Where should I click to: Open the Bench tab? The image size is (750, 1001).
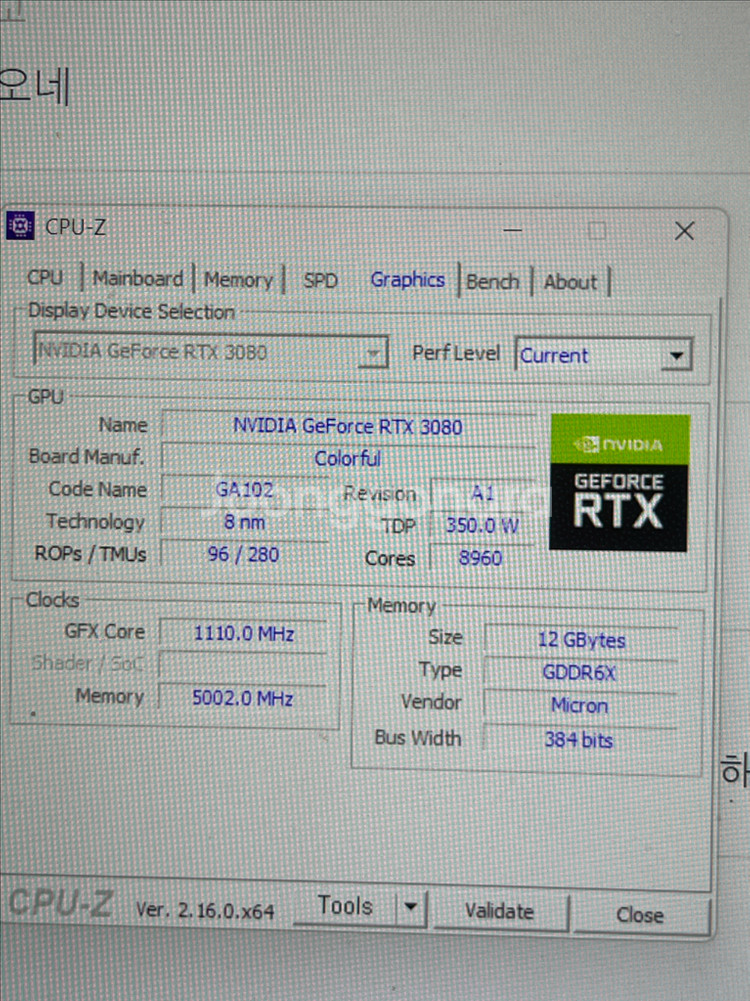(x=493, y=282)
